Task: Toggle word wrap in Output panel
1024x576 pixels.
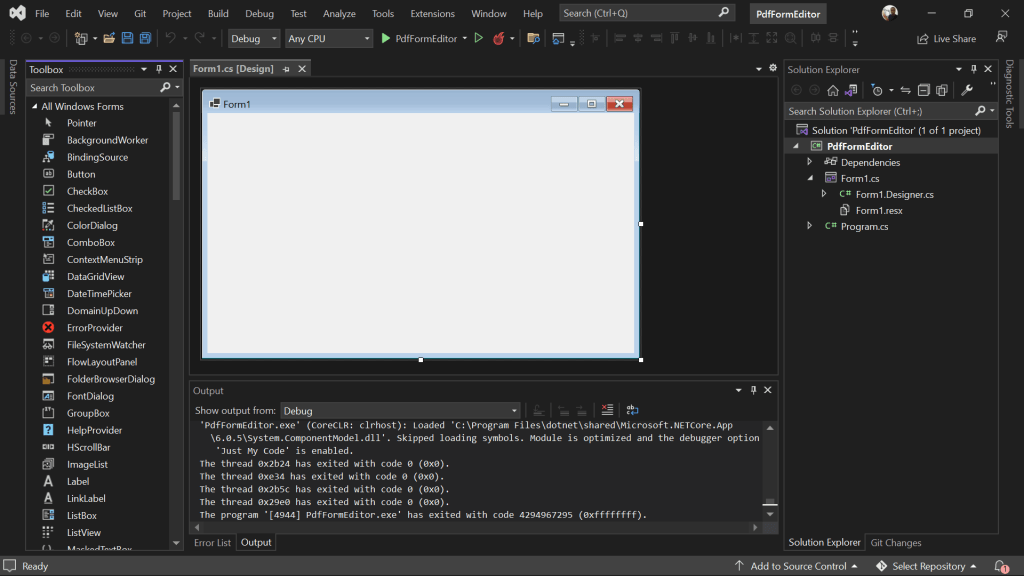Action: pos(632,410)
